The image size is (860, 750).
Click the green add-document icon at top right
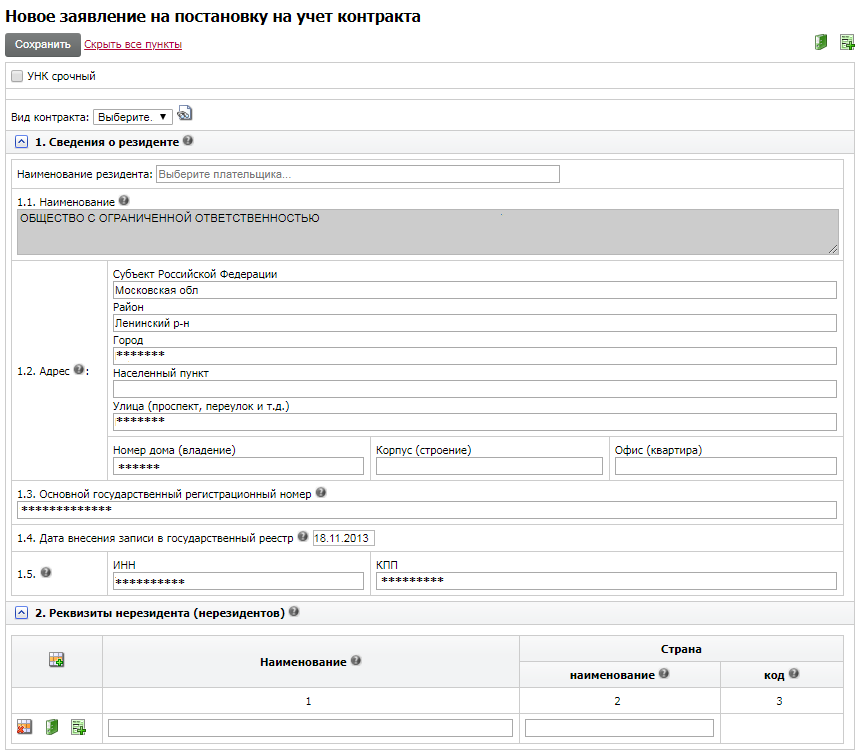click(847, 43)
